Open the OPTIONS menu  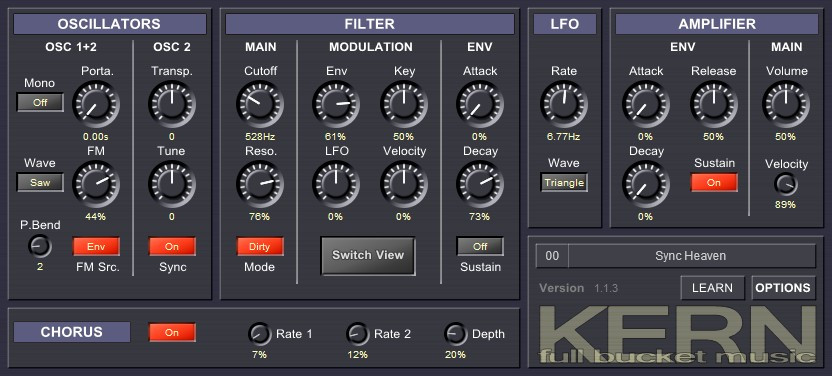pyautogui.click(x=783, y=288)
